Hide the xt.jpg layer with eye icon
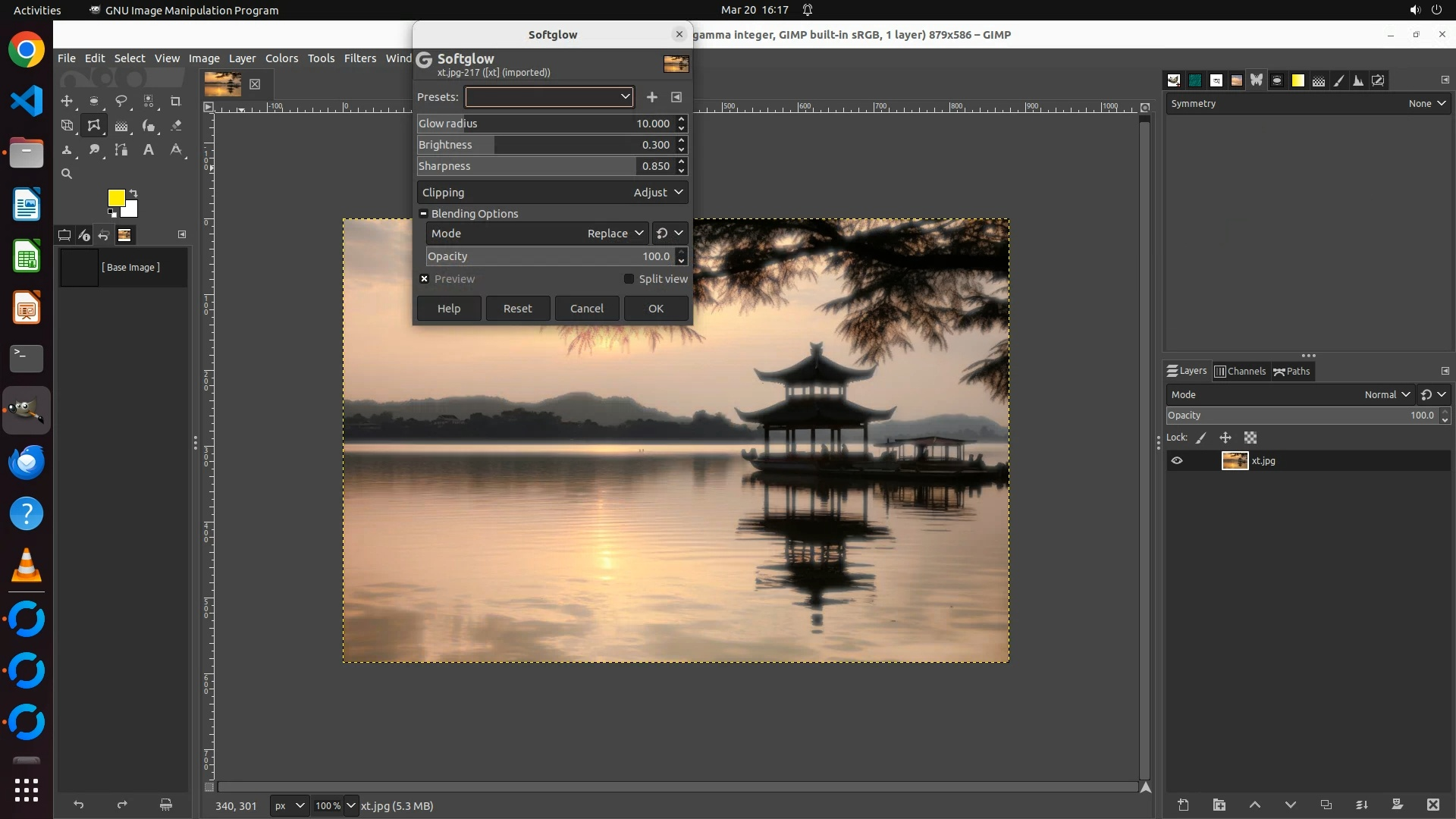 (1177, 460)
